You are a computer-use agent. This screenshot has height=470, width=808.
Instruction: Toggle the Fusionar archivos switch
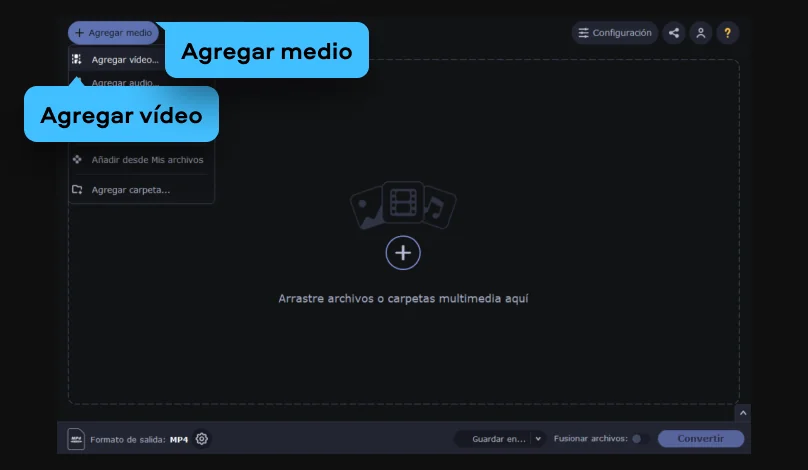639,439
